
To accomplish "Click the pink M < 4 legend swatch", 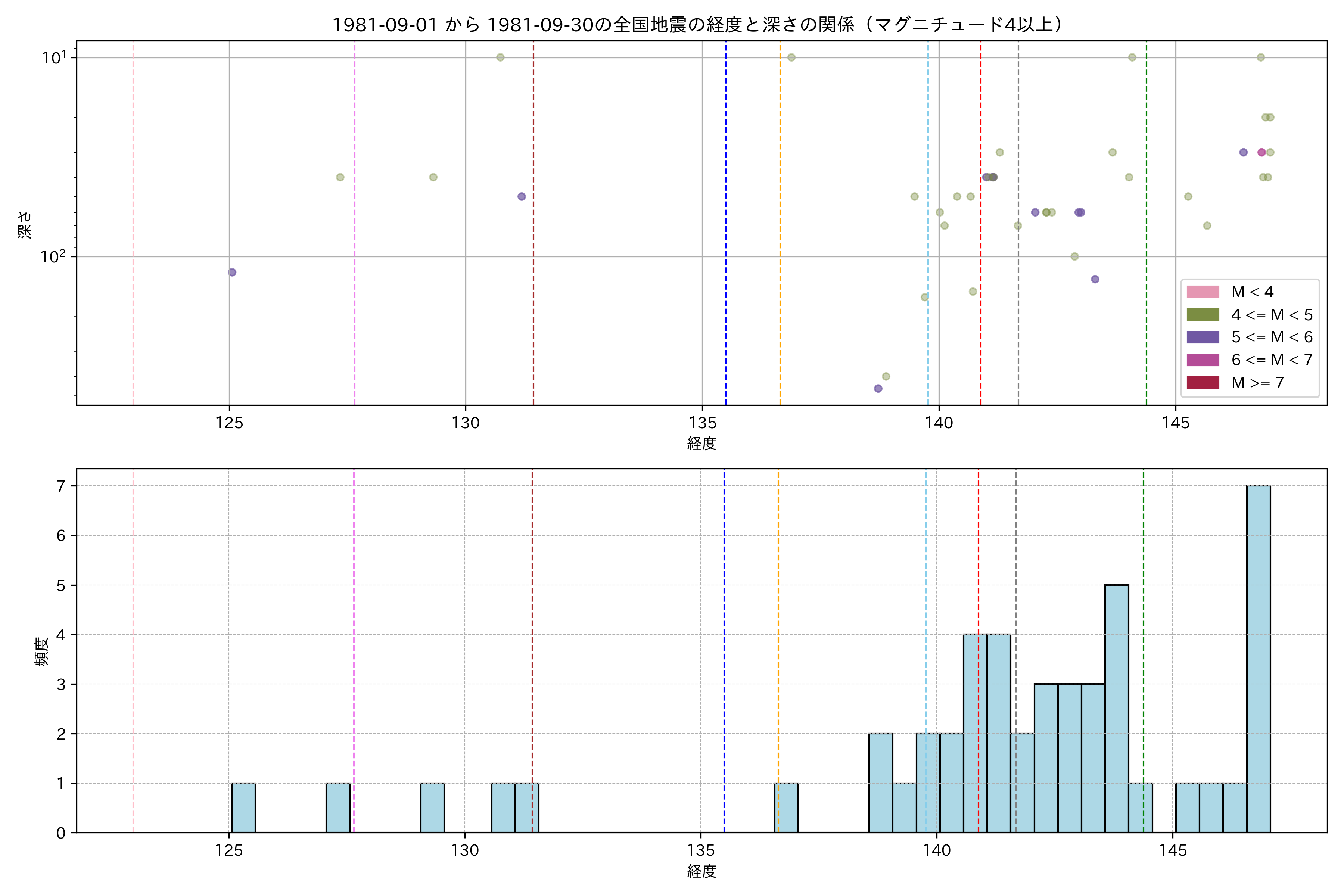I will (1203, 292).
